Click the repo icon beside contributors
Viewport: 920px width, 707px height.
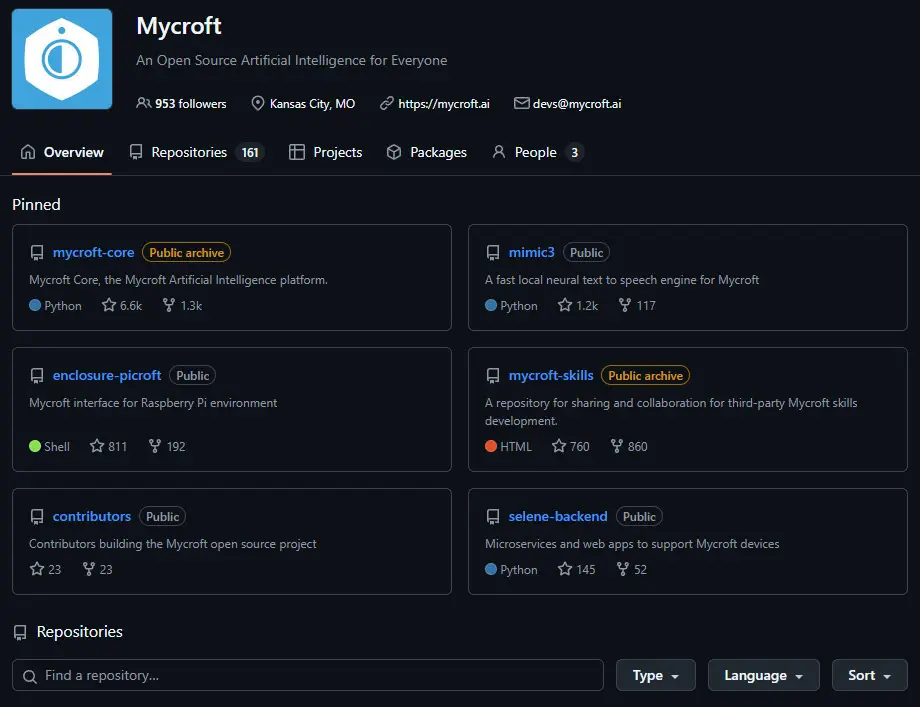[x=37, y=517]
